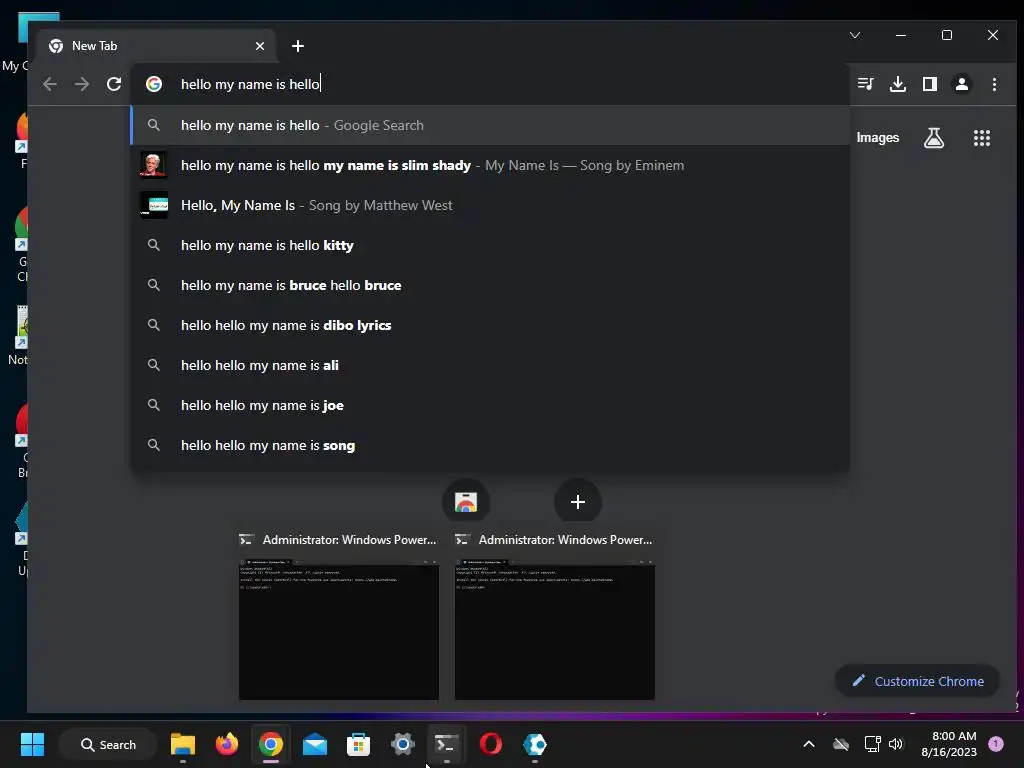
Task: Choose 'Hello, My Name Is' Matthew West suggestion
Action: coord(490,205)
